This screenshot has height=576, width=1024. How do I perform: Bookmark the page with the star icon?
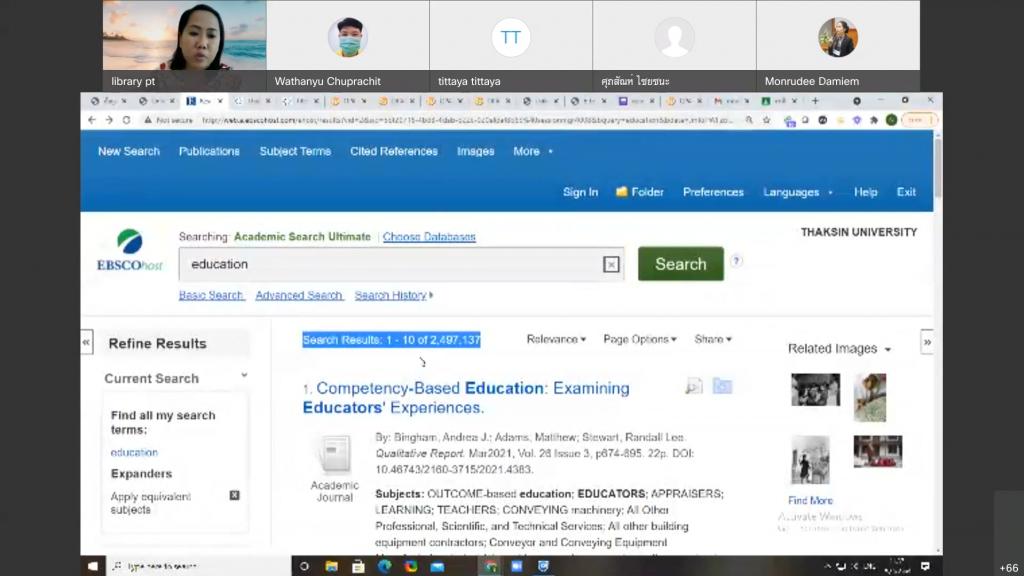coord(767,120)
